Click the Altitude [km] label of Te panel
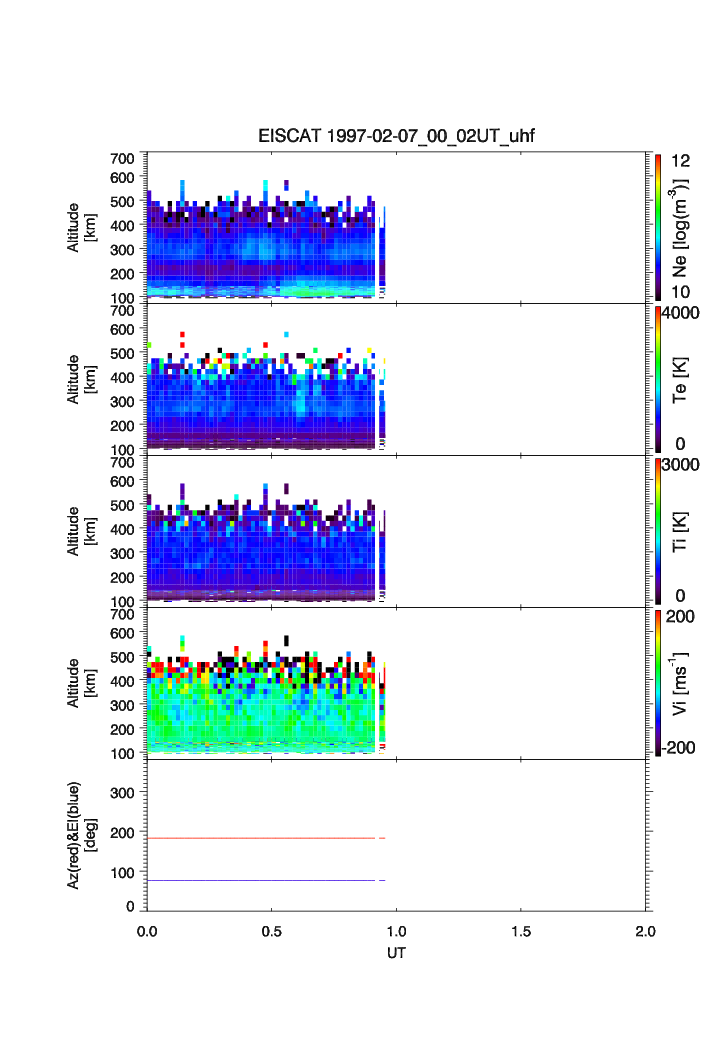The width and height of the screenshot is (708, 1063). click(x=81, y=380)
